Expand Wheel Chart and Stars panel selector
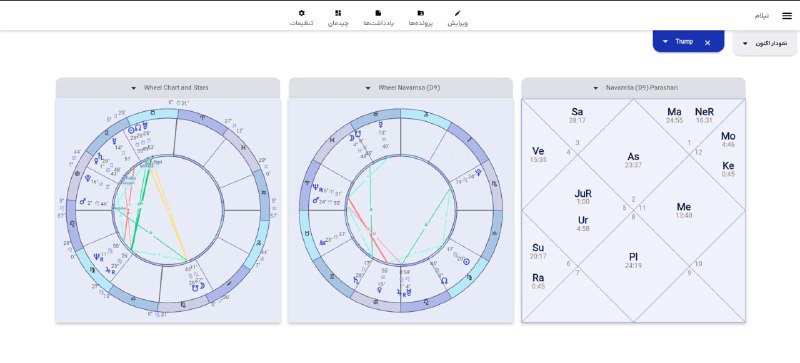800x363 pixels. [x=134, y=88]
